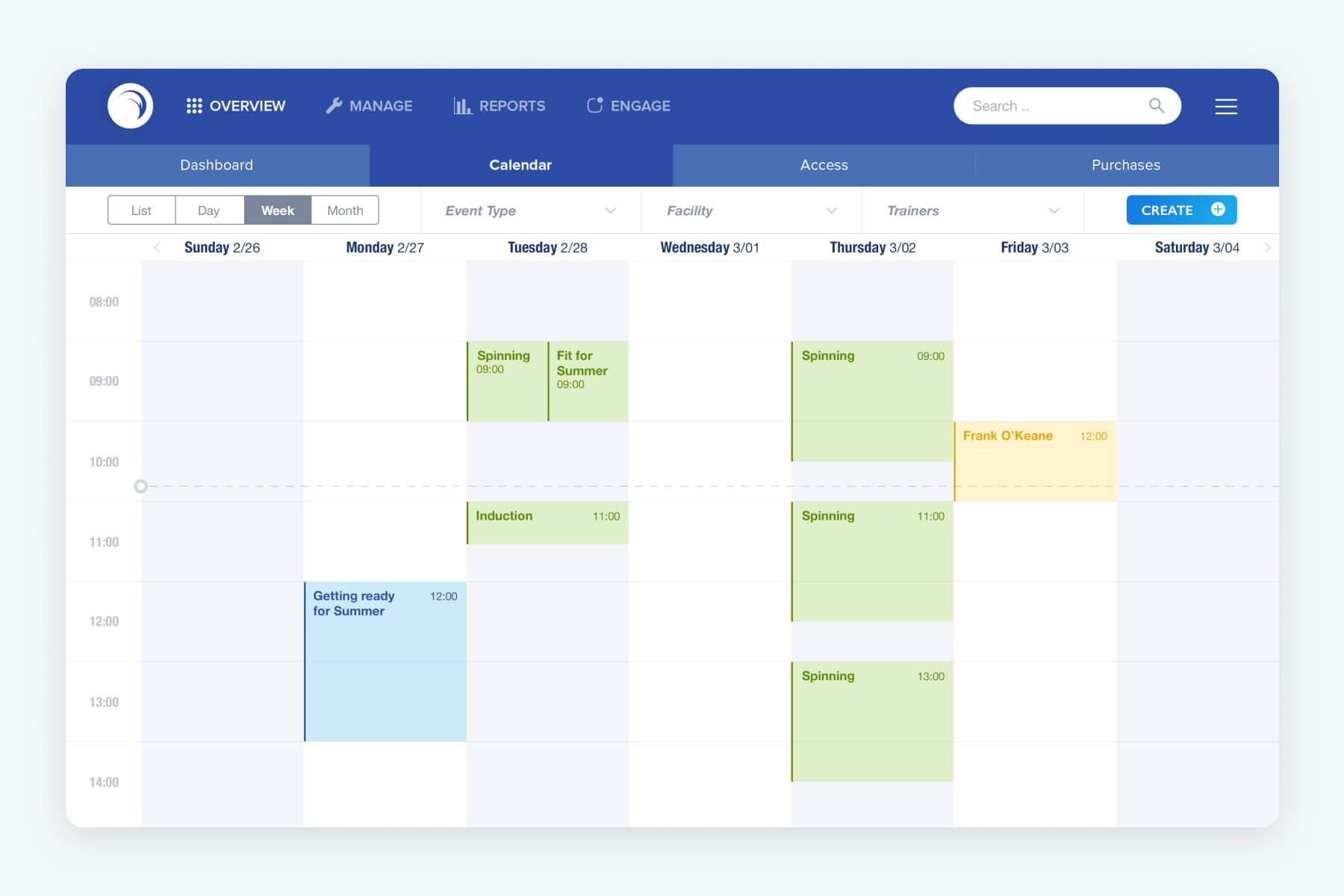The image size is (1344, 896).
Task: Click the search magnifier icon
Action: [1157, 106]
